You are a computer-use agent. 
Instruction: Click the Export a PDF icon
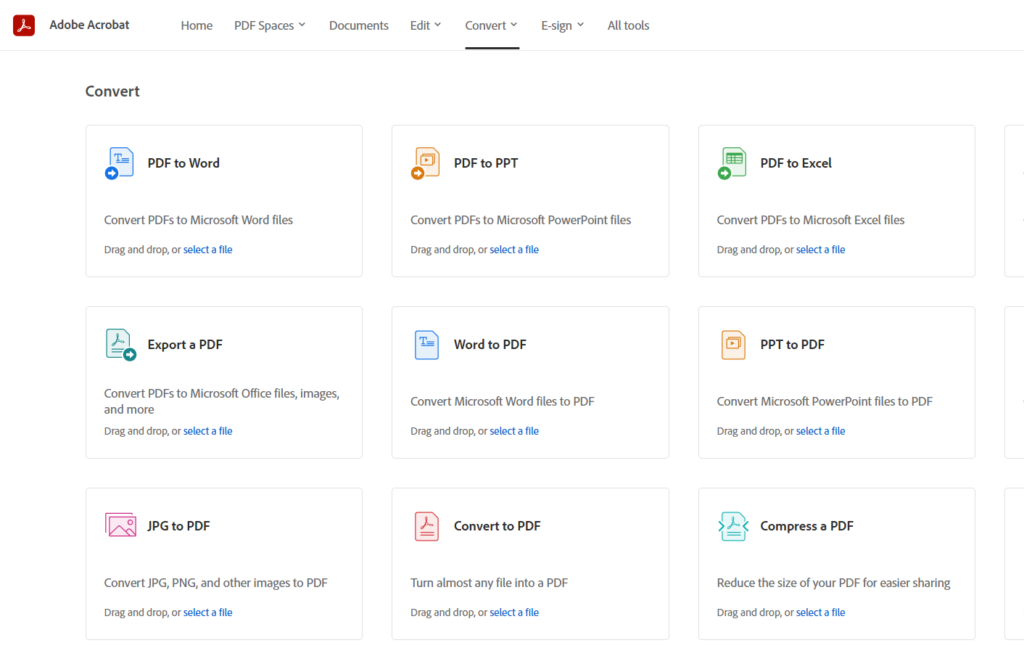point(120,345)
